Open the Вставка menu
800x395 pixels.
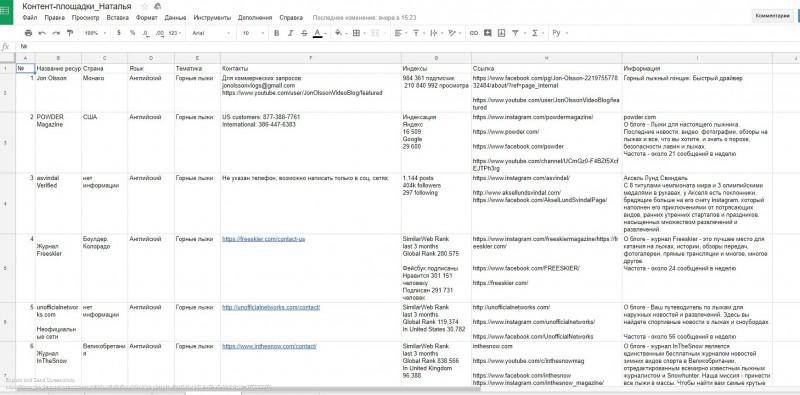point(117,17)
